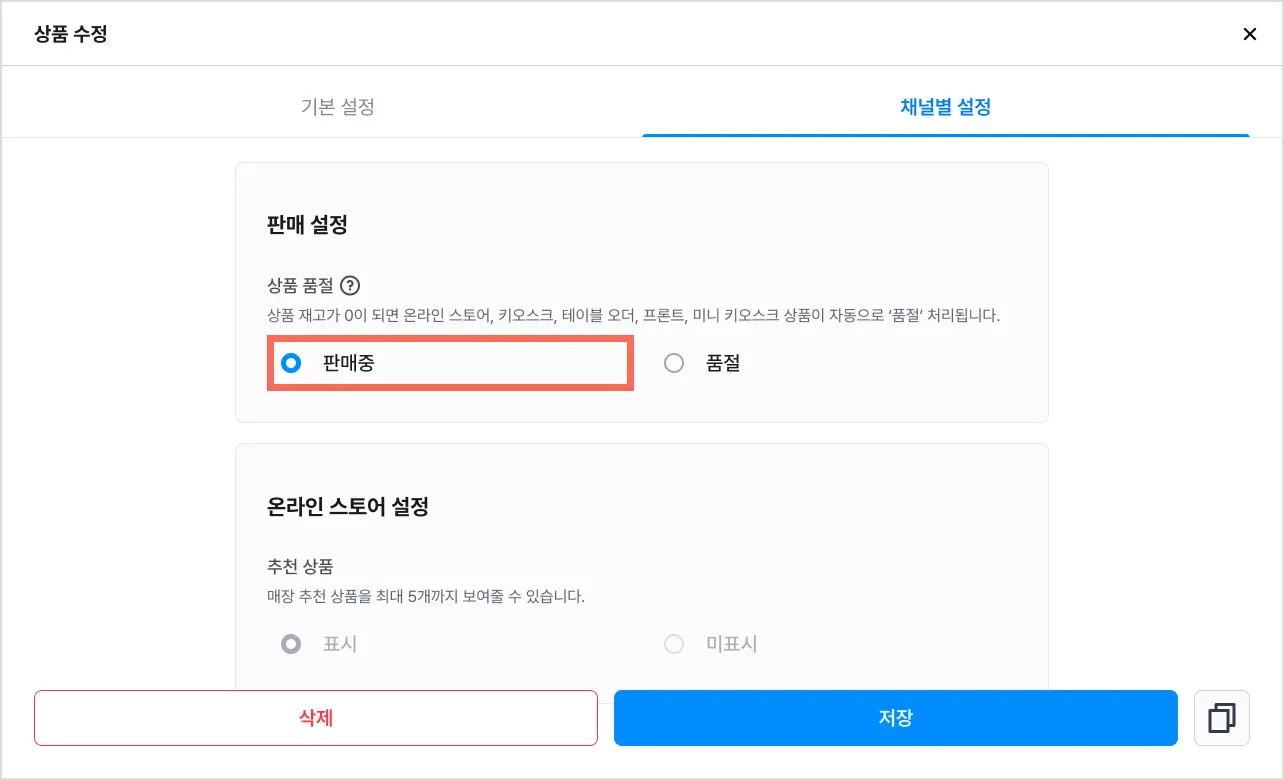The width and height of the screenshot is (1284, 780).
Task: Click the stock auto sold-out description text
Action: pyautogui.click(x=633, y=315)
